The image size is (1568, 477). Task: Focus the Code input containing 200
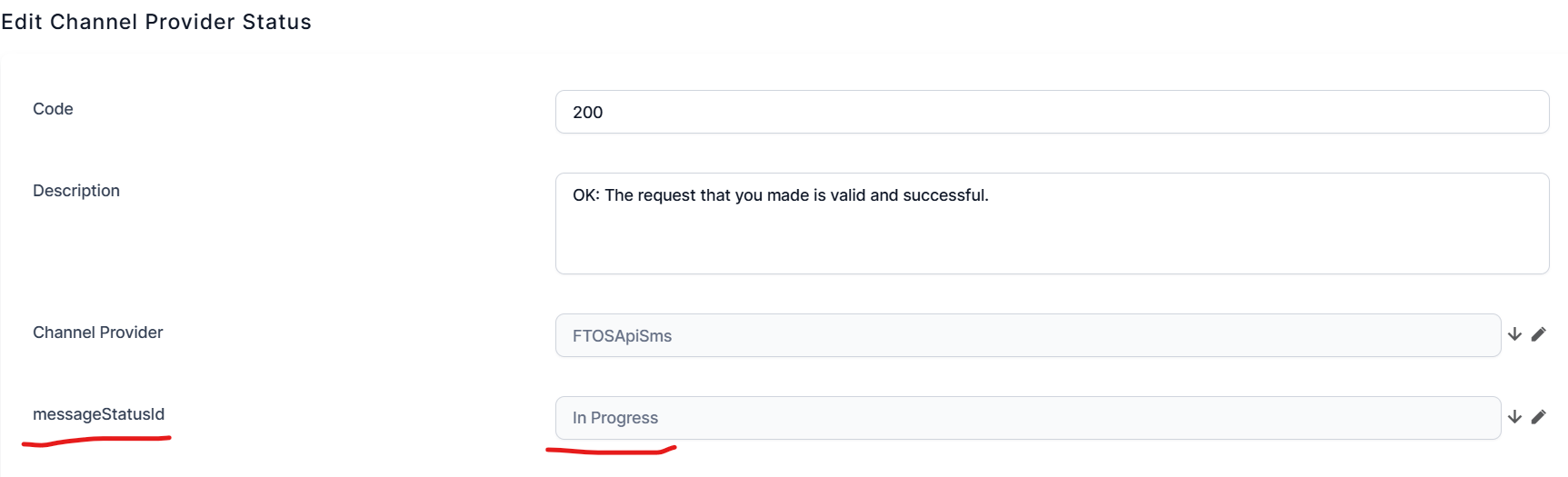point(1052,112)
